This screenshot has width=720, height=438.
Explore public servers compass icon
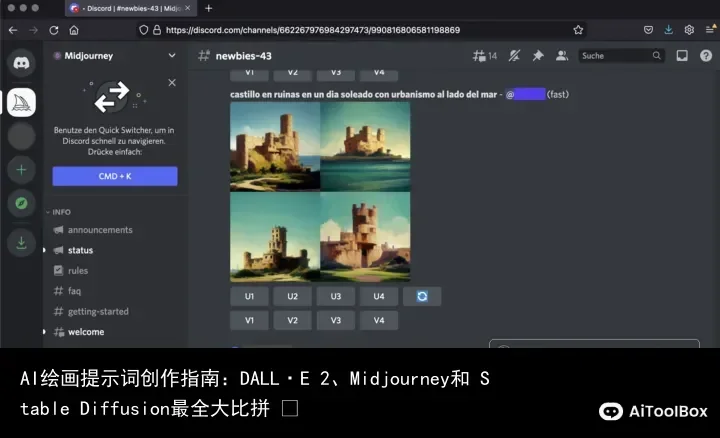click(21, 203)
